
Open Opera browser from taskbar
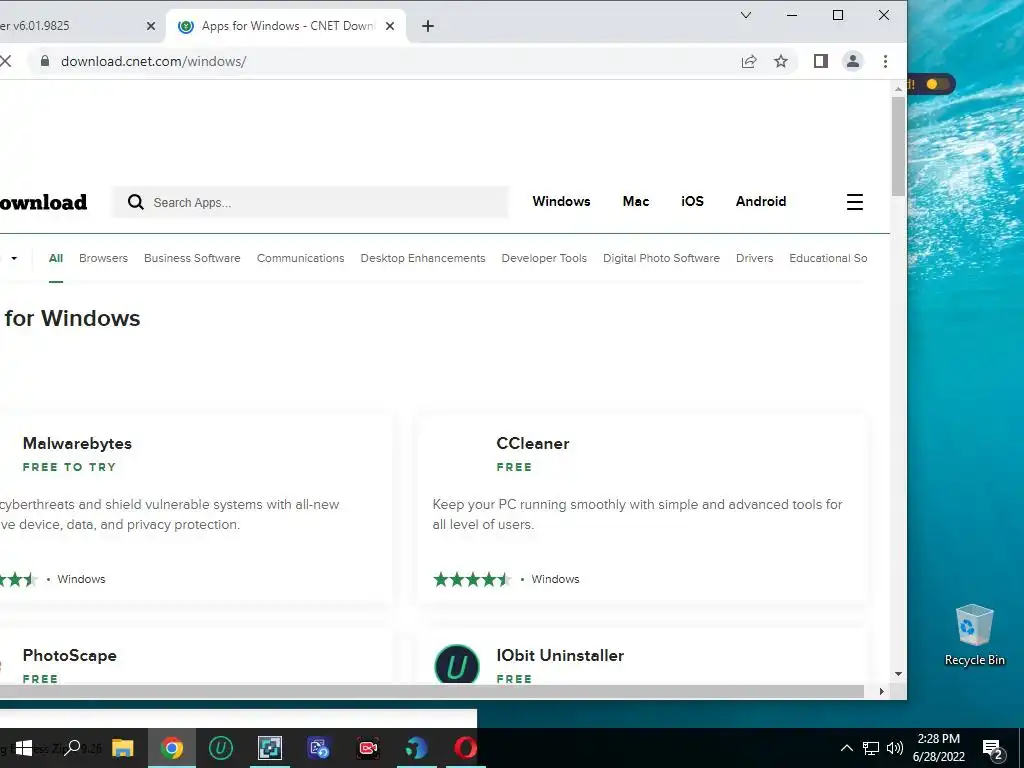tap(465, 748)
